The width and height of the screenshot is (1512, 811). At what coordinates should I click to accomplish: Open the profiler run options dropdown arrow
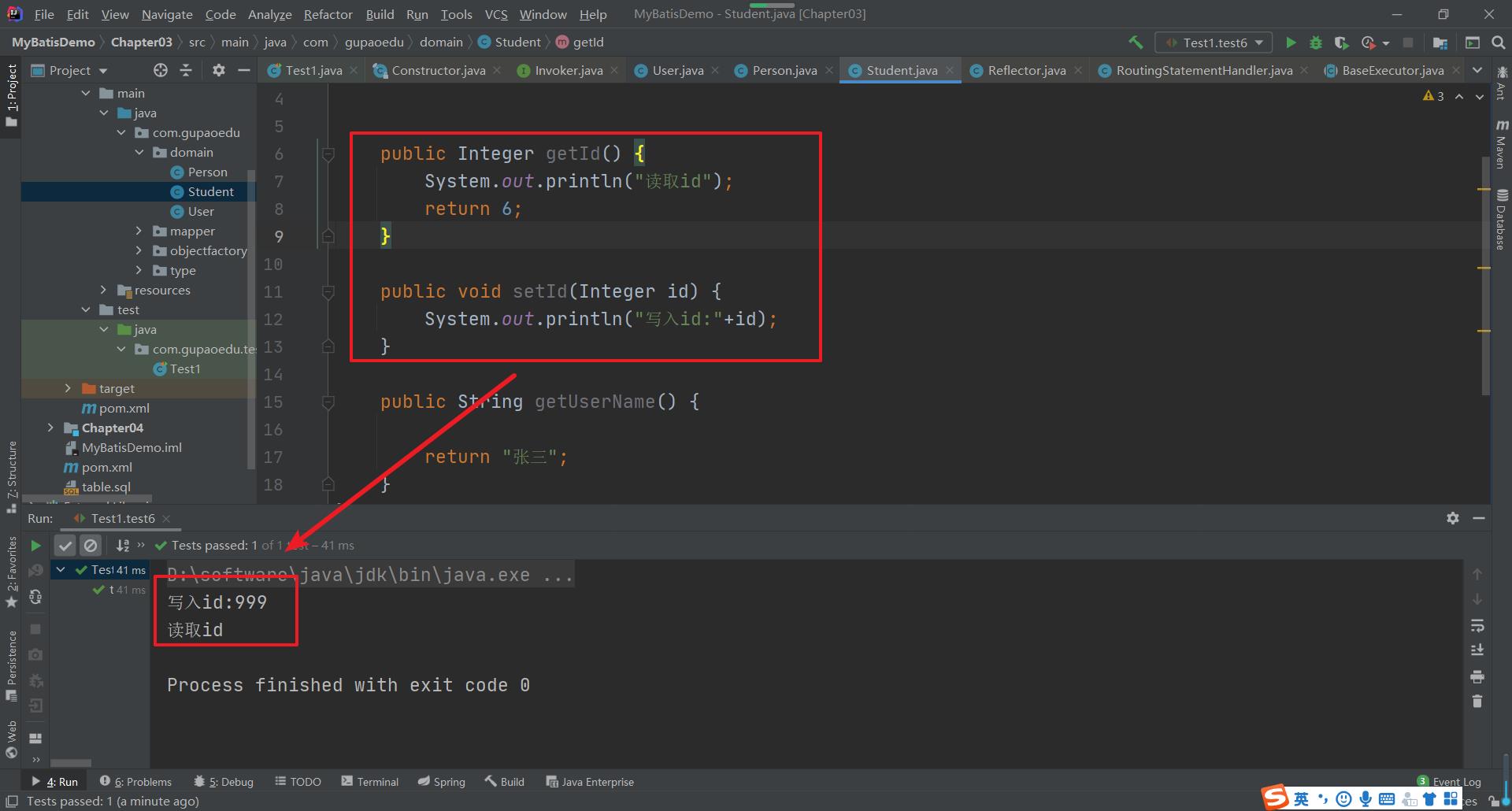tap(1386, 43)
